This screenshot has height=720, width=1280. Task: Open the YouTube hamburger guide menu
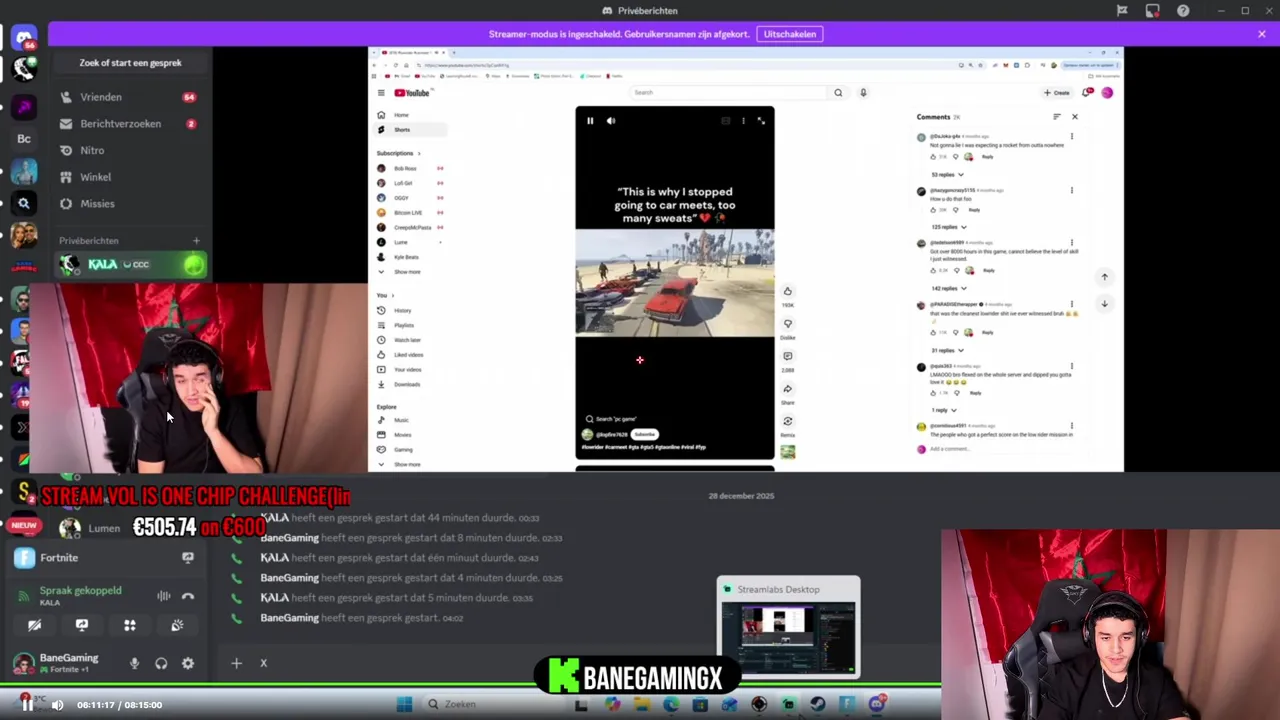pyautogui.click(x=381, y=93)
